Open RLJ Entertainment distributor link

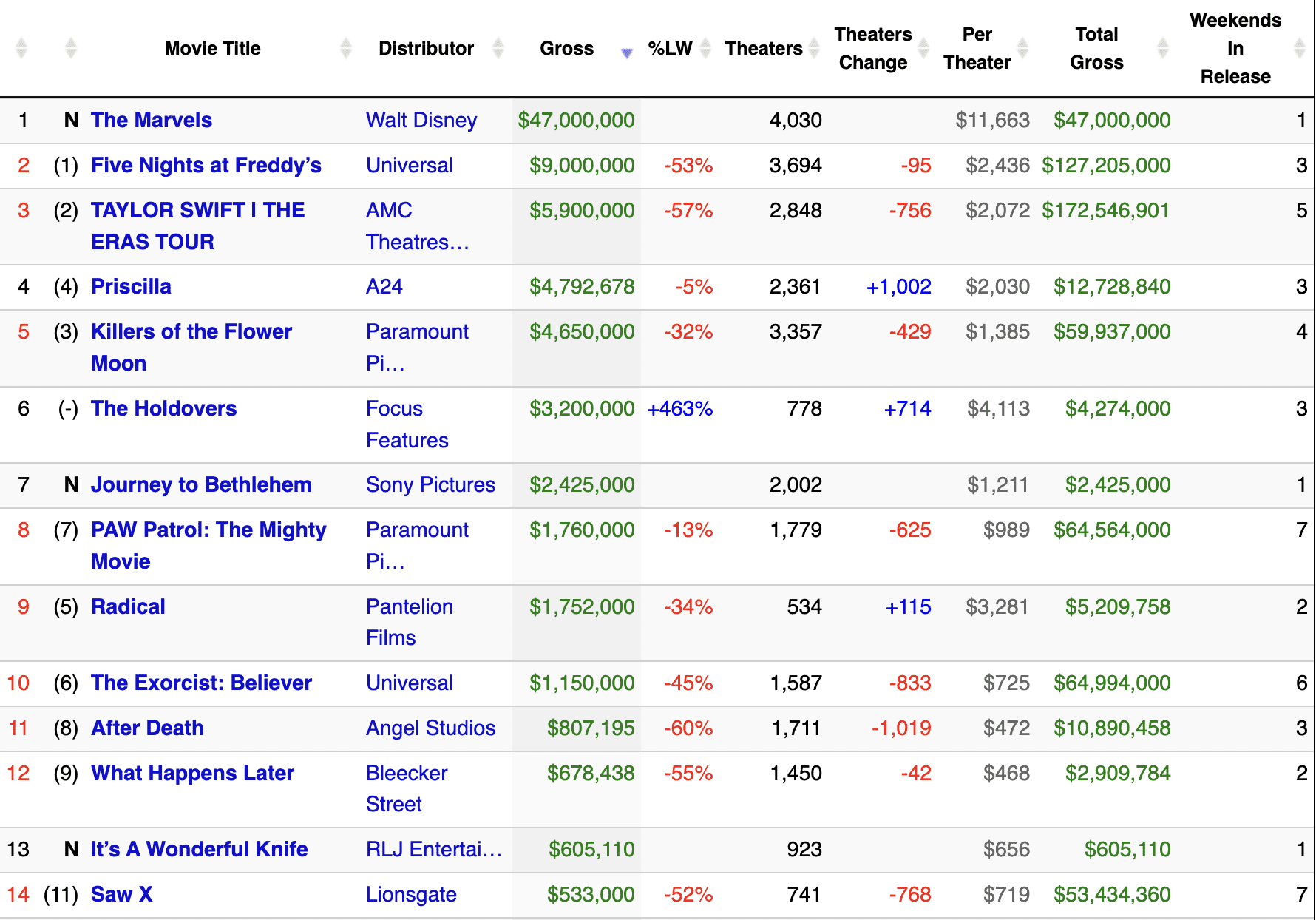pos(434,849)
